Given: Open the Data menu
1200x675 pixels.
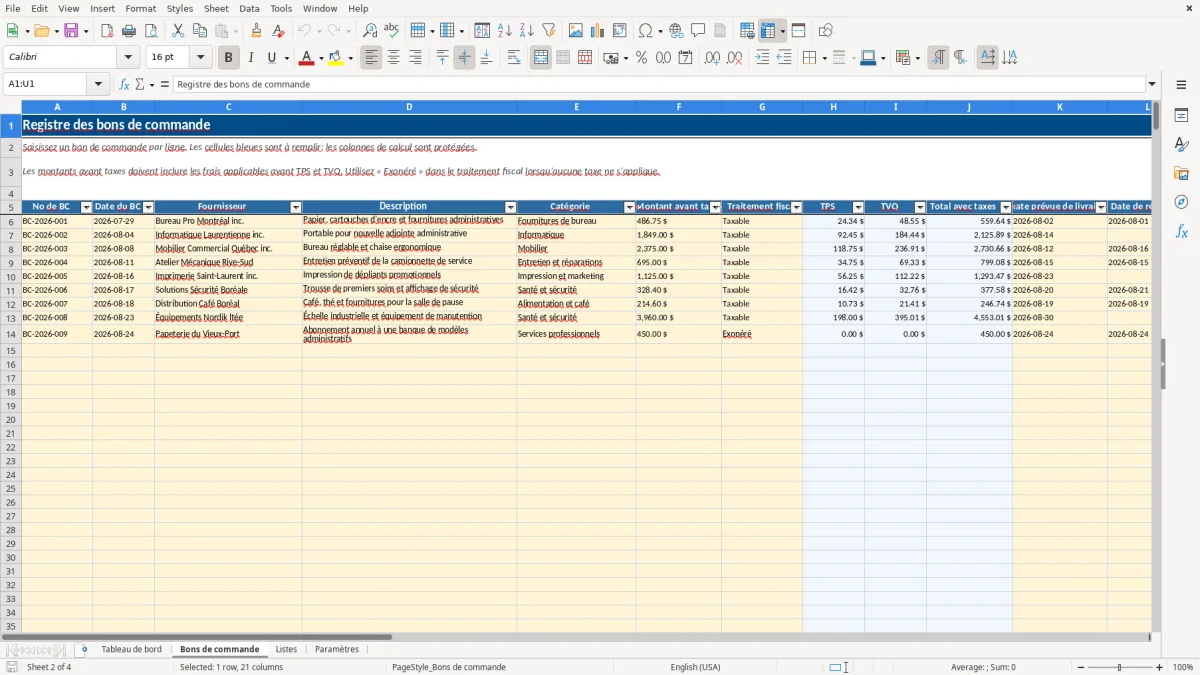Looking at the screenshot, I should click(x=249, y=8).
